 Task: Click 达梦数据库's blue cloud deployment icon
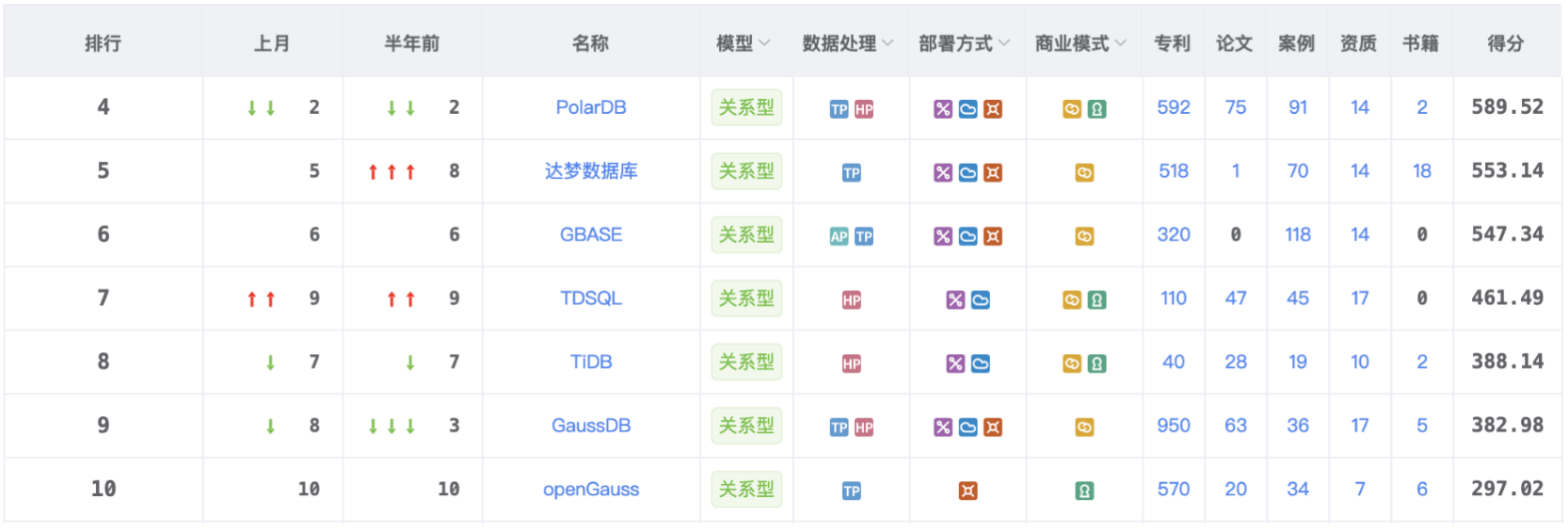(x=968, y=172)
